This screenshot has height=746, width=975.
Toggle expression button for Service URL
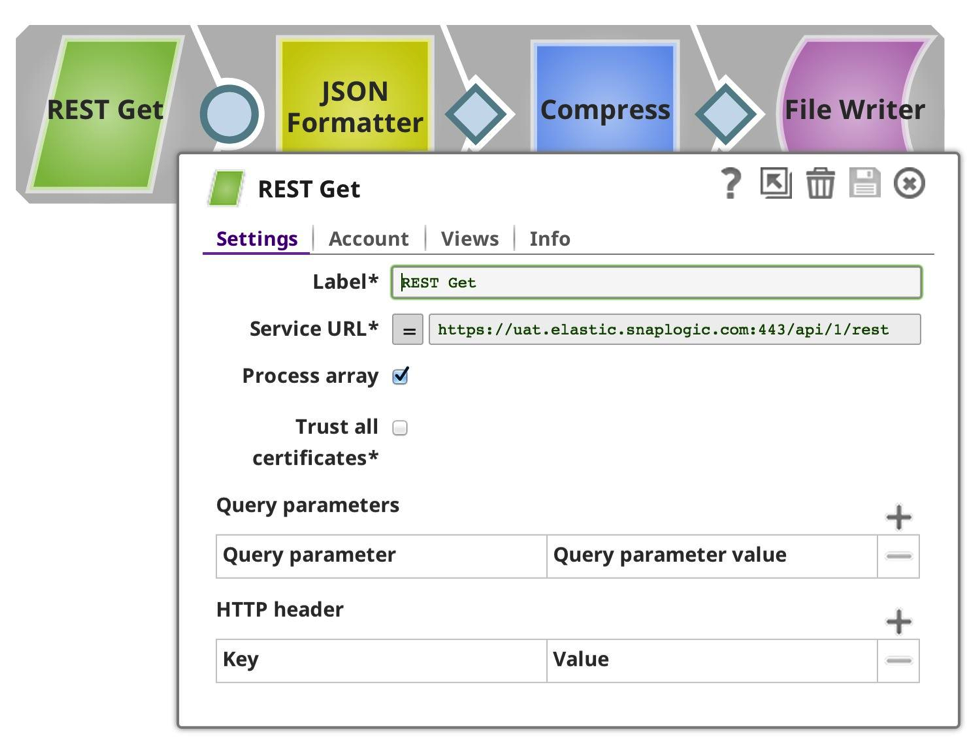pos(408,329)
